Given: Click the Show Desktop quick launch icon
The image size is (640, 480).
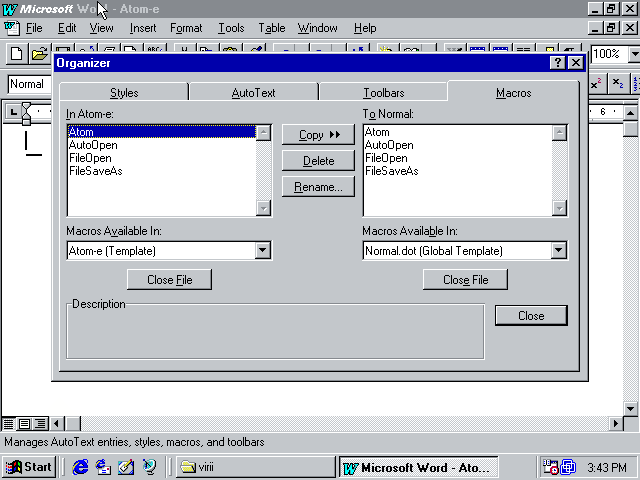Looking at the screenshot, I should (x=126, y=467).
